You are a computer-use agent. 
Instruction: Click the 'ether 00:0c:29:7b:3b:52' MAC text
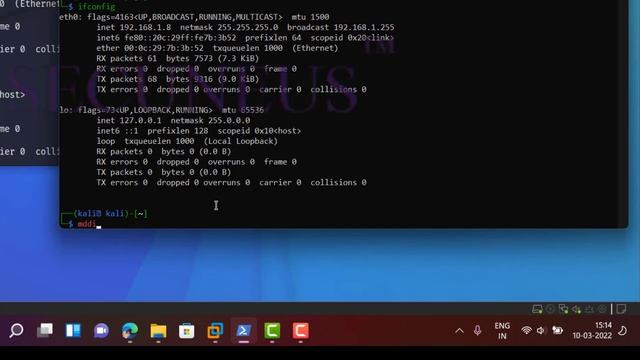tap(150, 48)
